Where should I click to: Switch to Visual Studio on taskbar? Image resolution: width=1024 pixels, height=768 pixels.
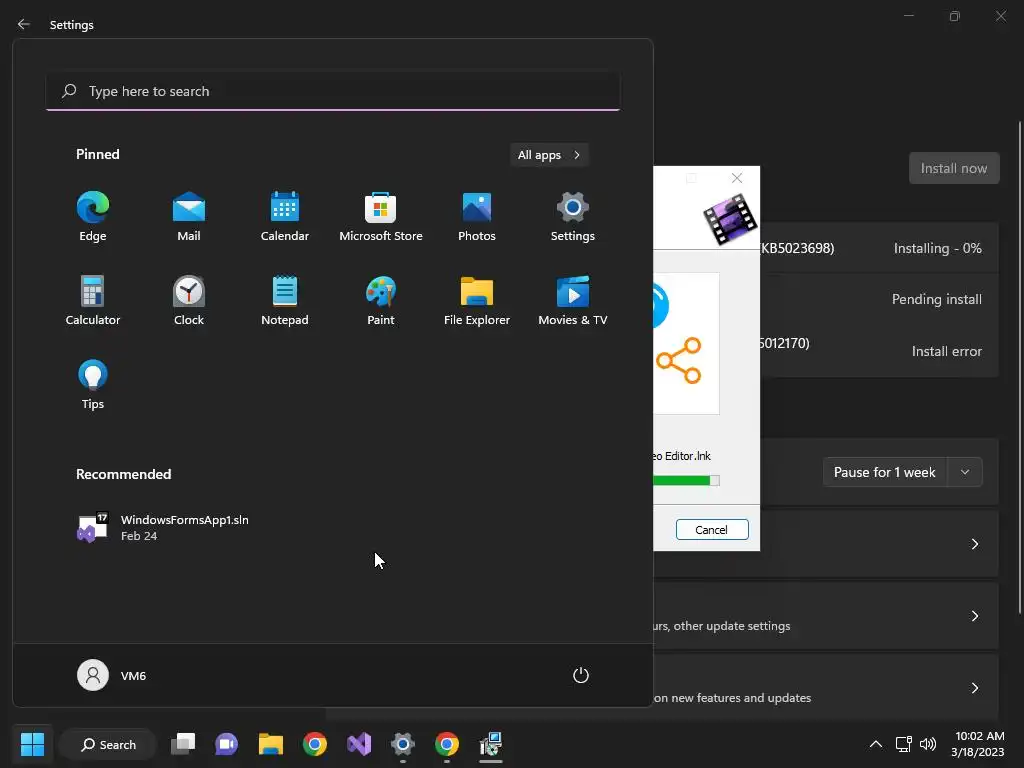[x=359, y=744]
